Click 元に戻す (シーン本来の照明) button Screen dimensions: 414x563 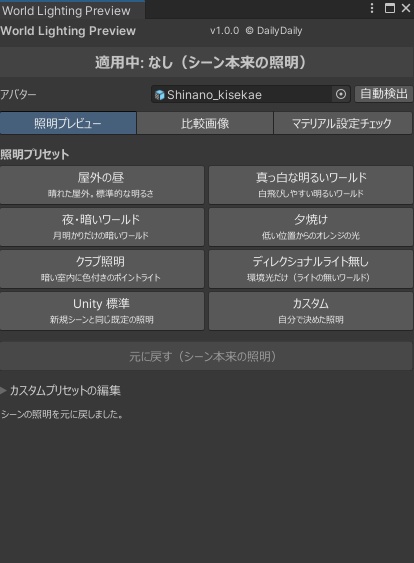[206, 356]
